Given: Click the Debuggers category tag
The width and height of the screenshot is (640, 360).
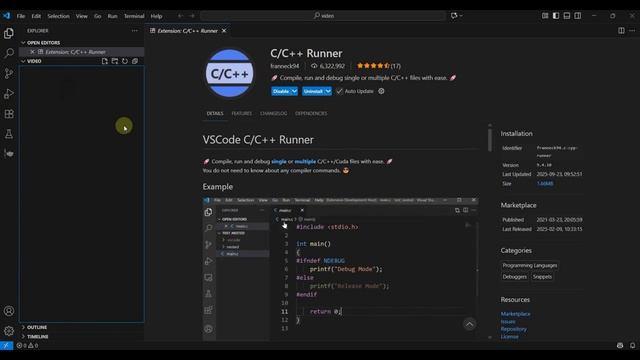Looking at the screenshot, I should [x=514, y=277].
